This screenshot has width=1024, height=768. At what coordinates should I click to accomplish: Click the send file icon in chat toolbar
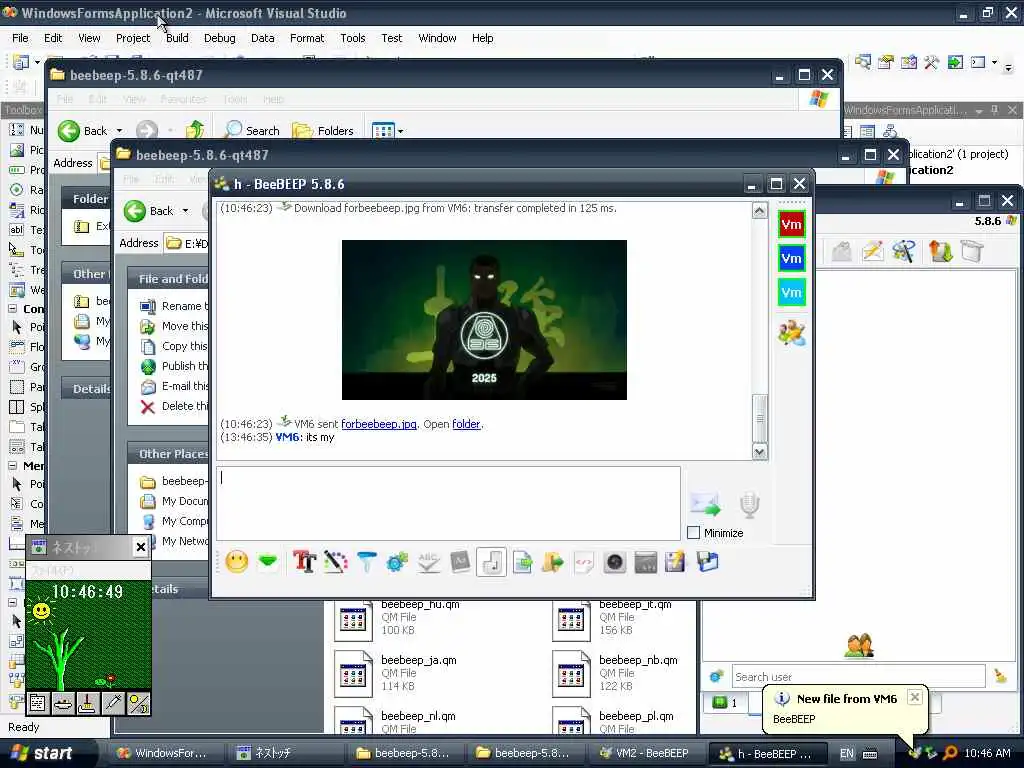point(522,562)
